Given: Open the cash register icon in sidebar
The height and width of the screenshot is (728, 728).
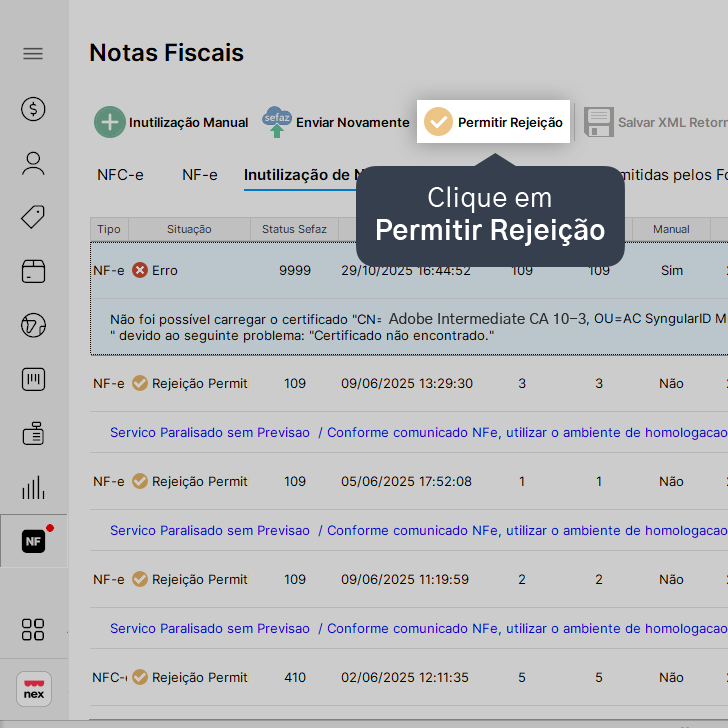Looking at the screenshot, I should [33, 434].
